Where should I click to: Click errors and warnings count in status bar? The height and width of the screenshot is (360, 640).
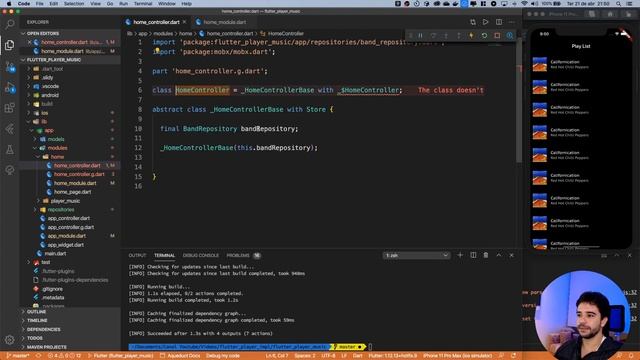click(64, 356)
